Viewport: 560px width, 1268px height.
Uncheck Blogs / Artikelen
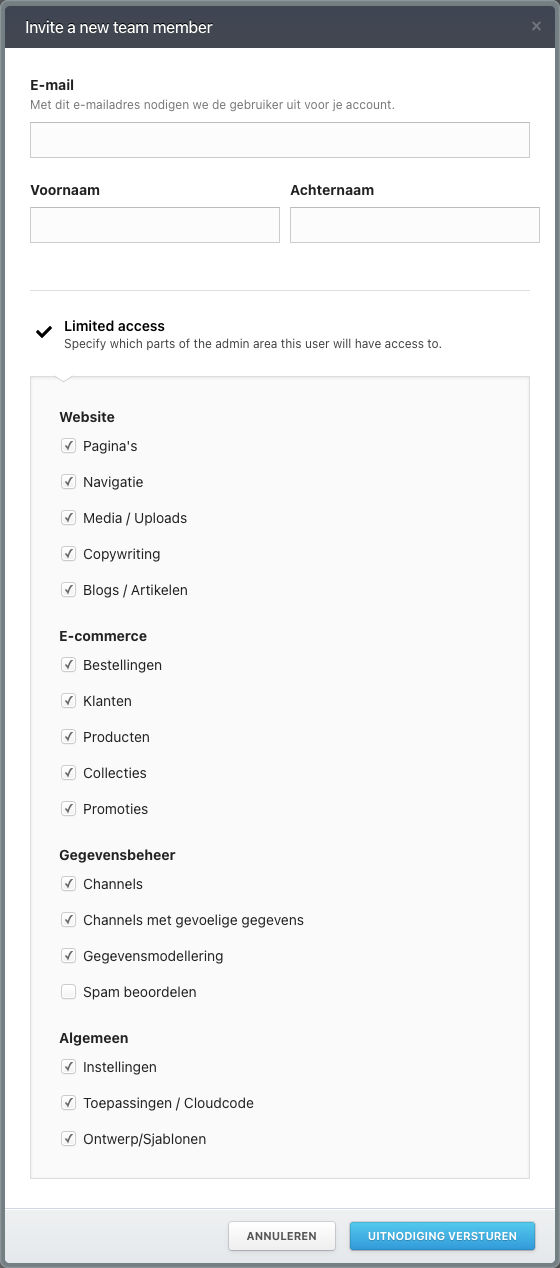click(68, 590)
